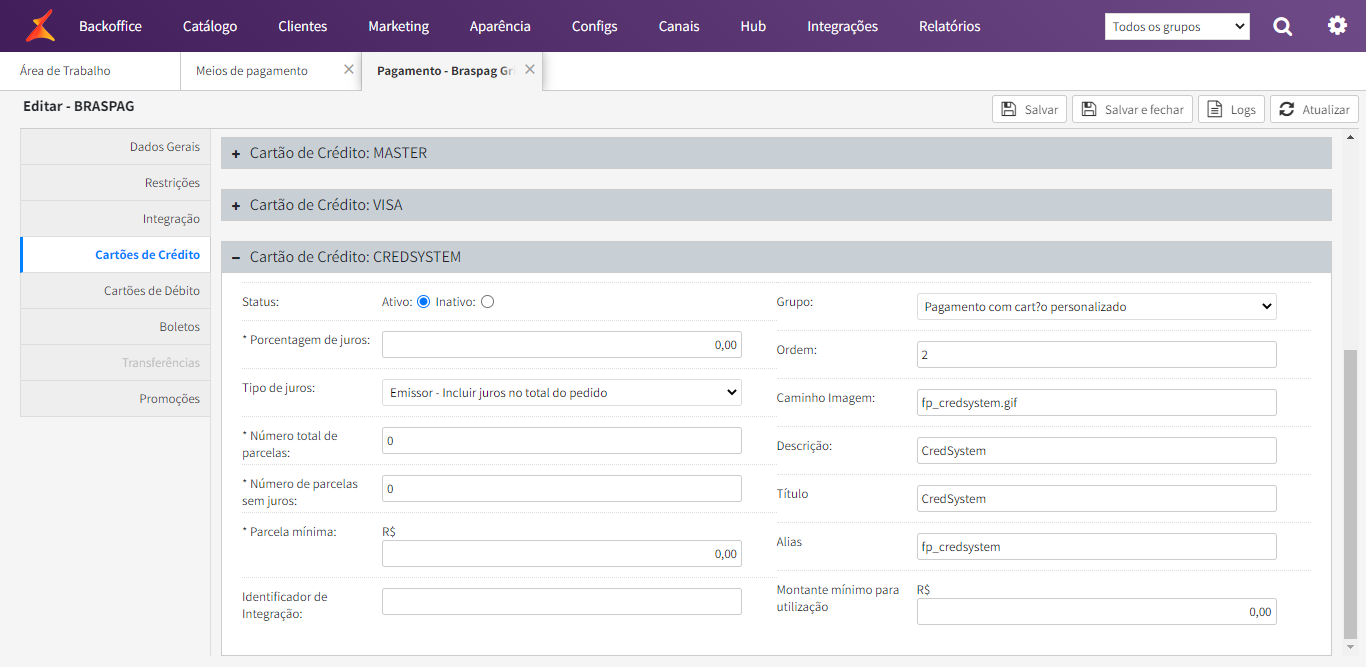Screen dimensions: 1366x667
Task: Select the Ativo status radio button
Action: click(x=423, y=302)
